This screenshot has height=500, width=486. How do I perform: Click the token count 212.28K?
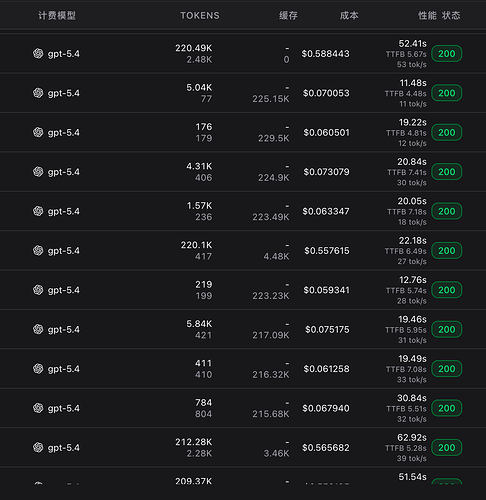pos(194,442)
